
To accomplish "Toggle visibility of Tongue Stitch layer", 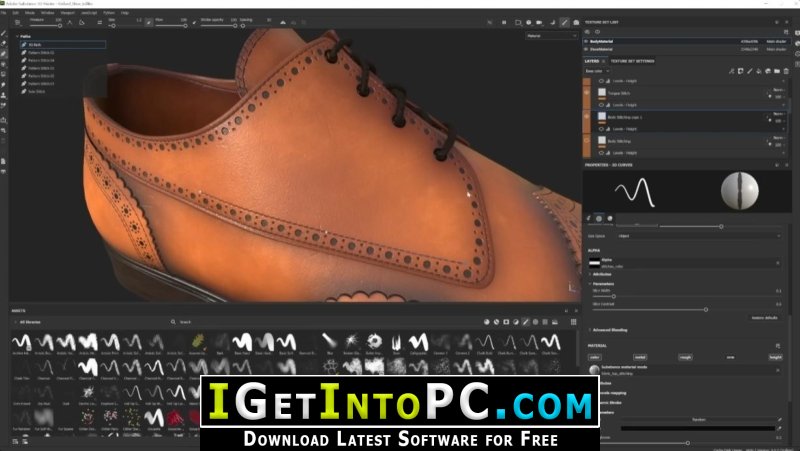I will point(587,93).
